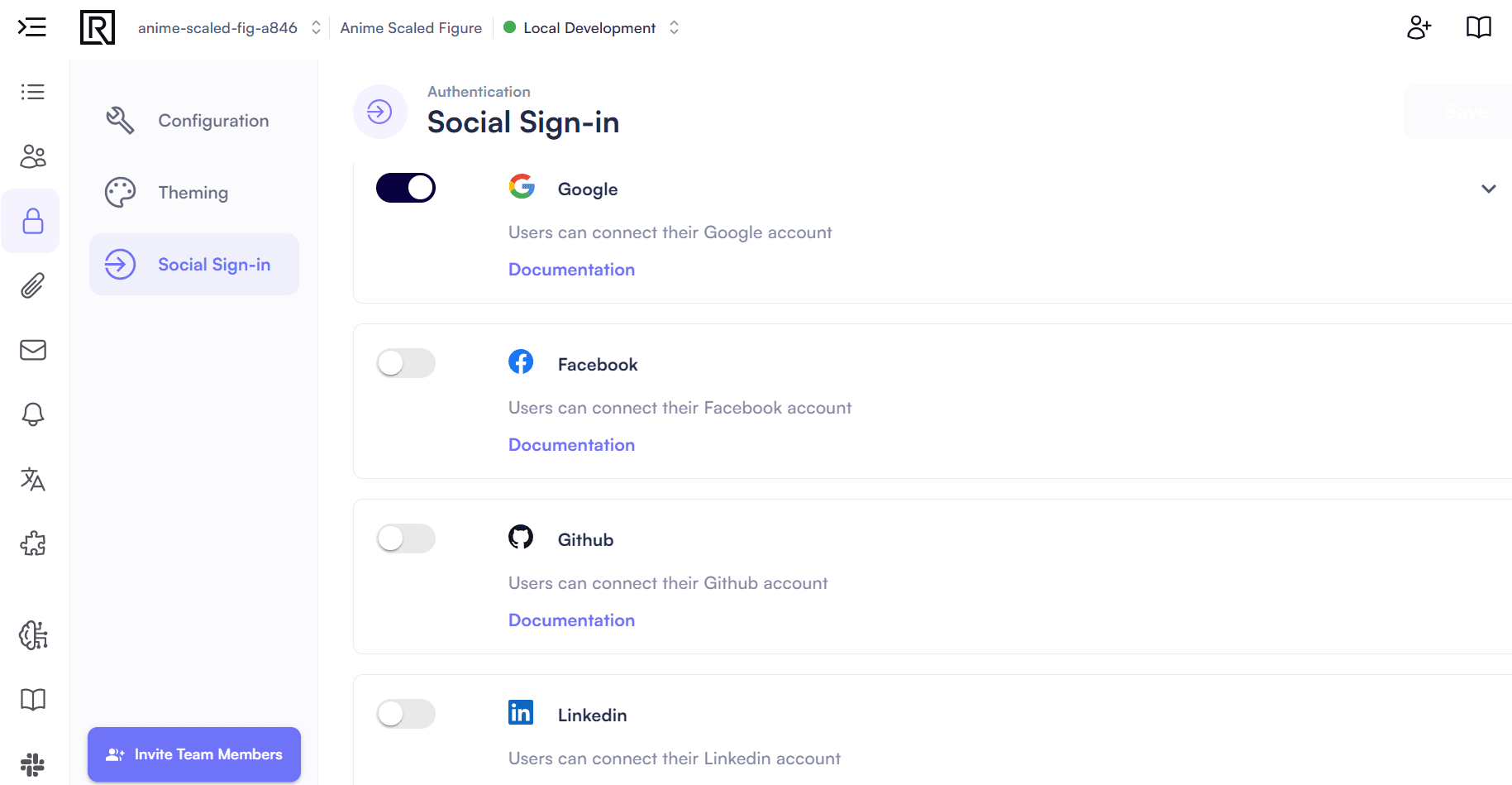Open the Users panel in the sidebar

click(x=32, y=156)
